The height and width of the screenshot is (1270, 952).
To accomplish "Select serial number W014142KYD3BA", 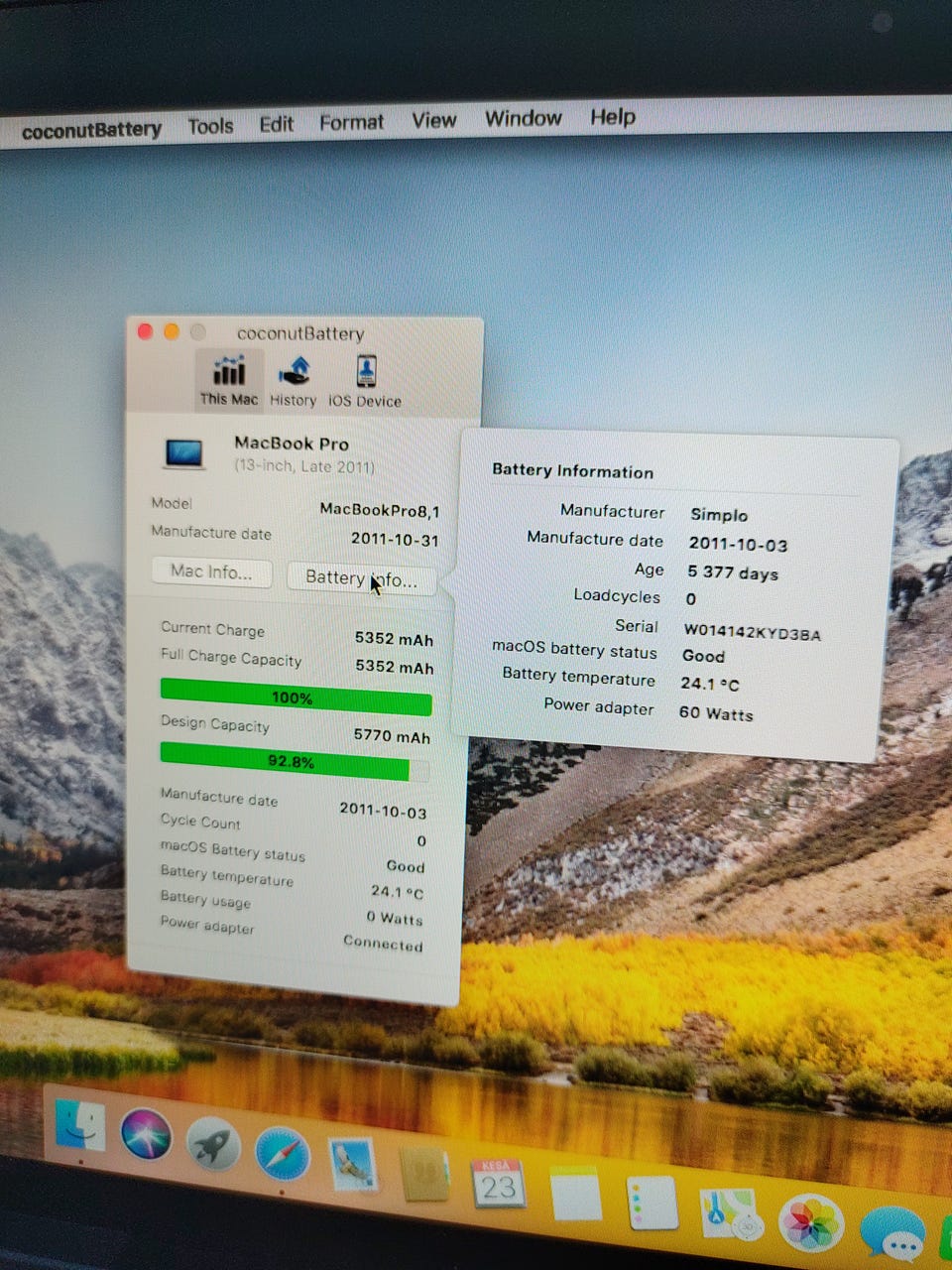I will [753, 634].
